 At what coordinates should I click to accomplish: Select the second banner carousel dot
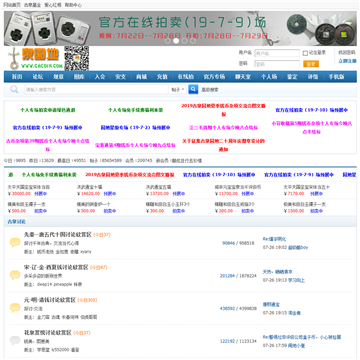(x=176, y=41)
